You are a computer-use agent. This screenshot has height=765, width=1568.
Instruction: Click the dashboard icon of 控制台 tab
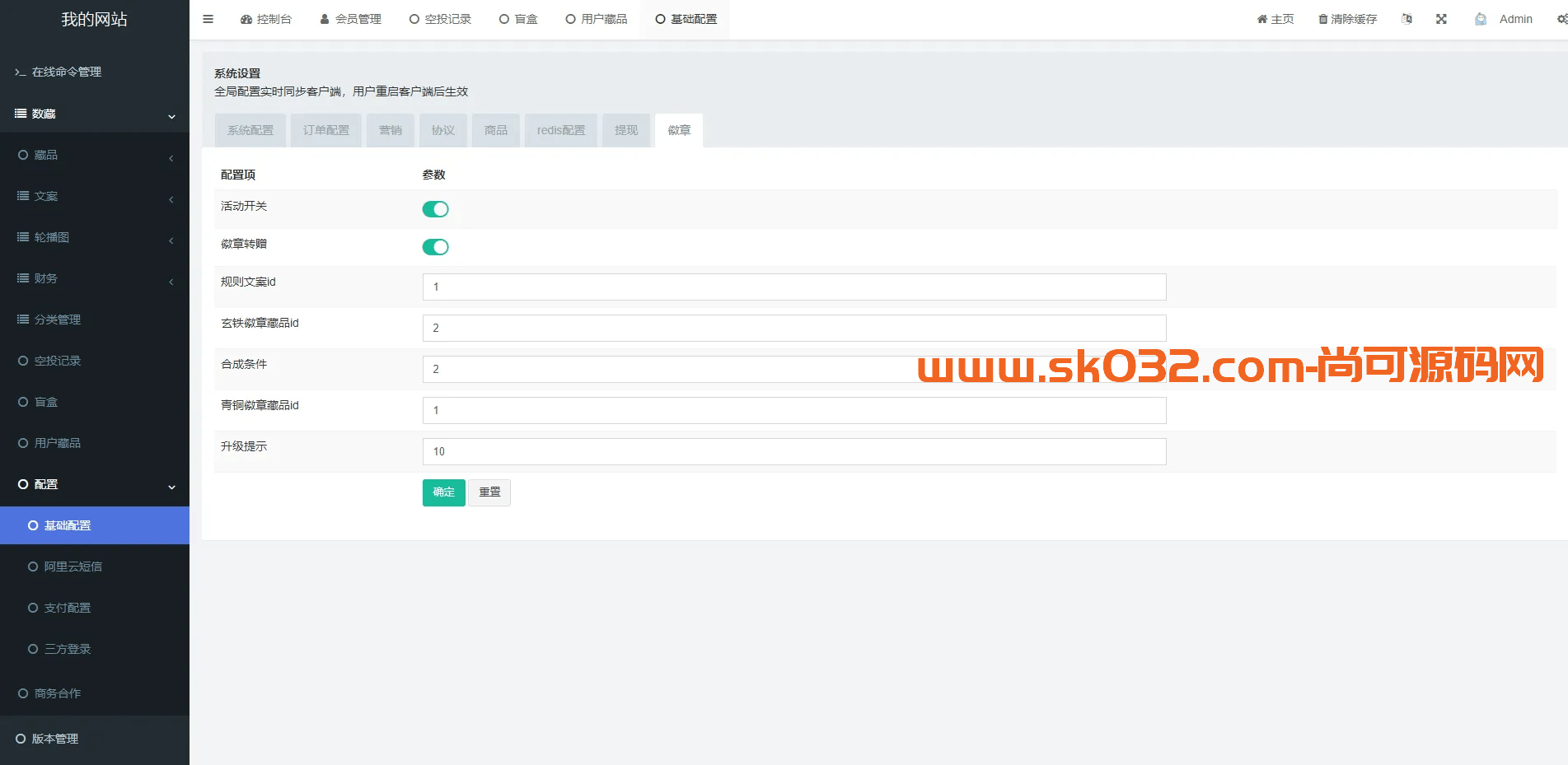pos(246,19)
